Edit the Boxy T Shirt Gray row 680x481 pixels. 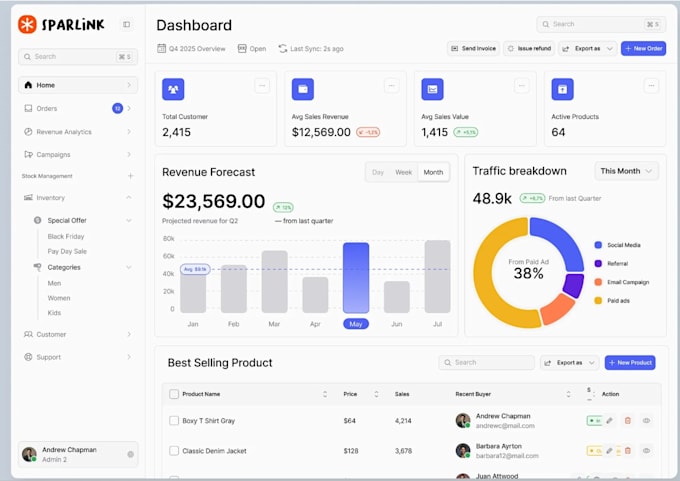pyautogui.click(x=609, y=420)
